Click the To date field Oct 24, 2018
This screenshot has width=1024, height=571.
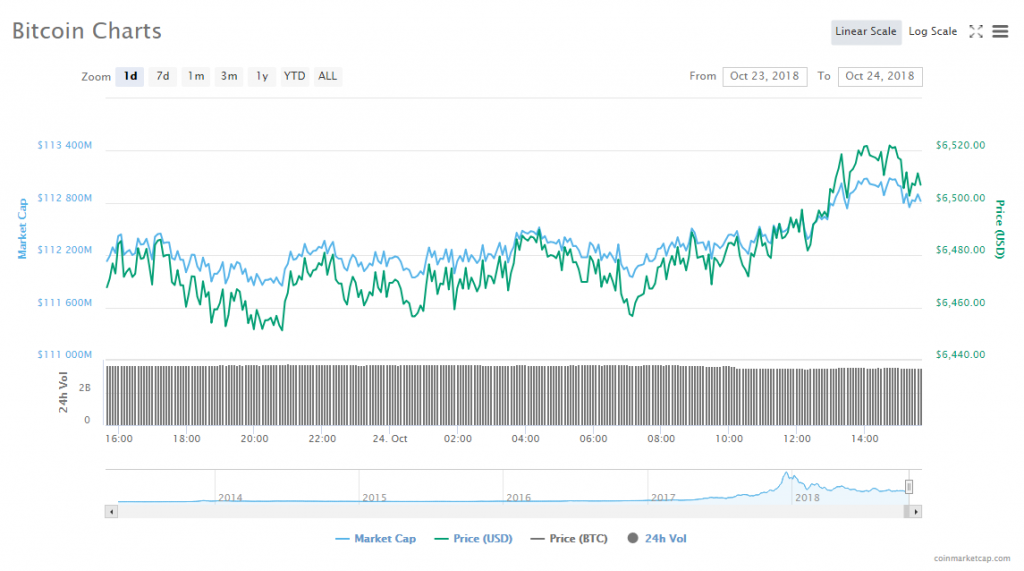point(880,76)
